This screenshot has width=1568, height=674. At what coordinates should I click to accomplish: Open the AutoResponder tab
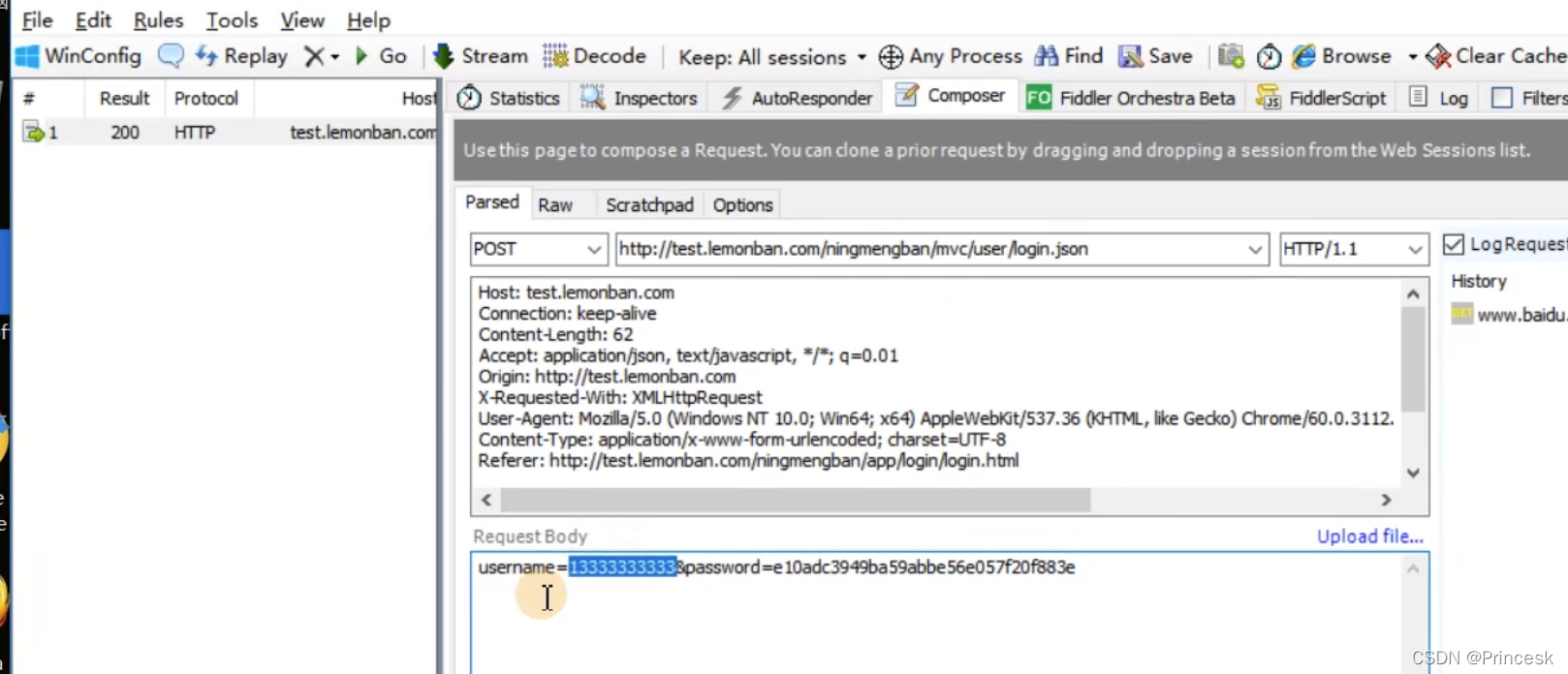[x=796, y=98]
